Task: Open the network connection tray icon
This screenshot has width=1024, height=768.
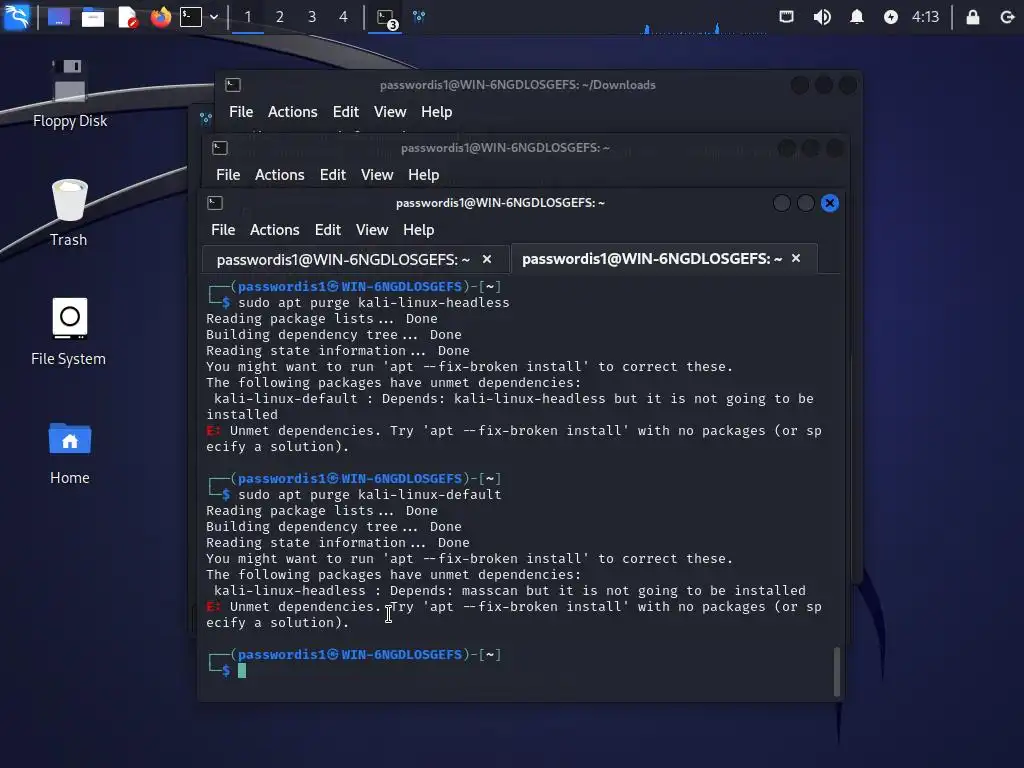Action: click(x=787, y=17)
